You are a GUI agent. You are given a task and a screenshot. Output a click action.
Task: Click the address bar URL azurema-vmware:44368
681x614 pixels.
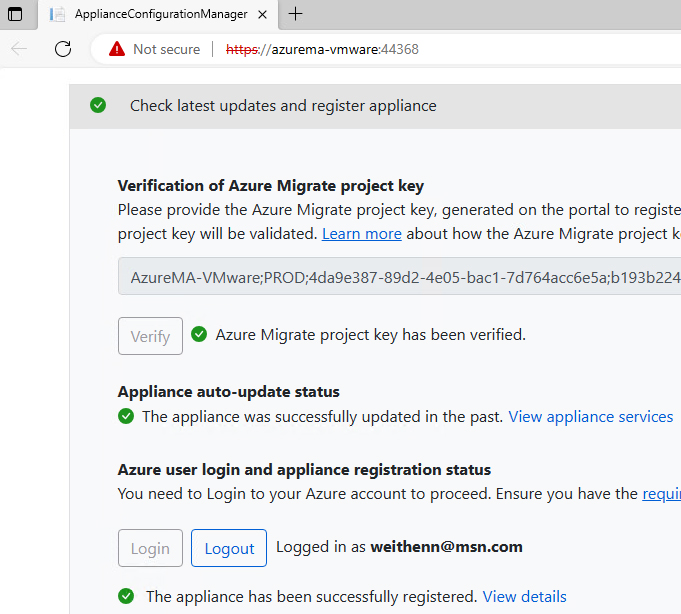pos(345,49)
